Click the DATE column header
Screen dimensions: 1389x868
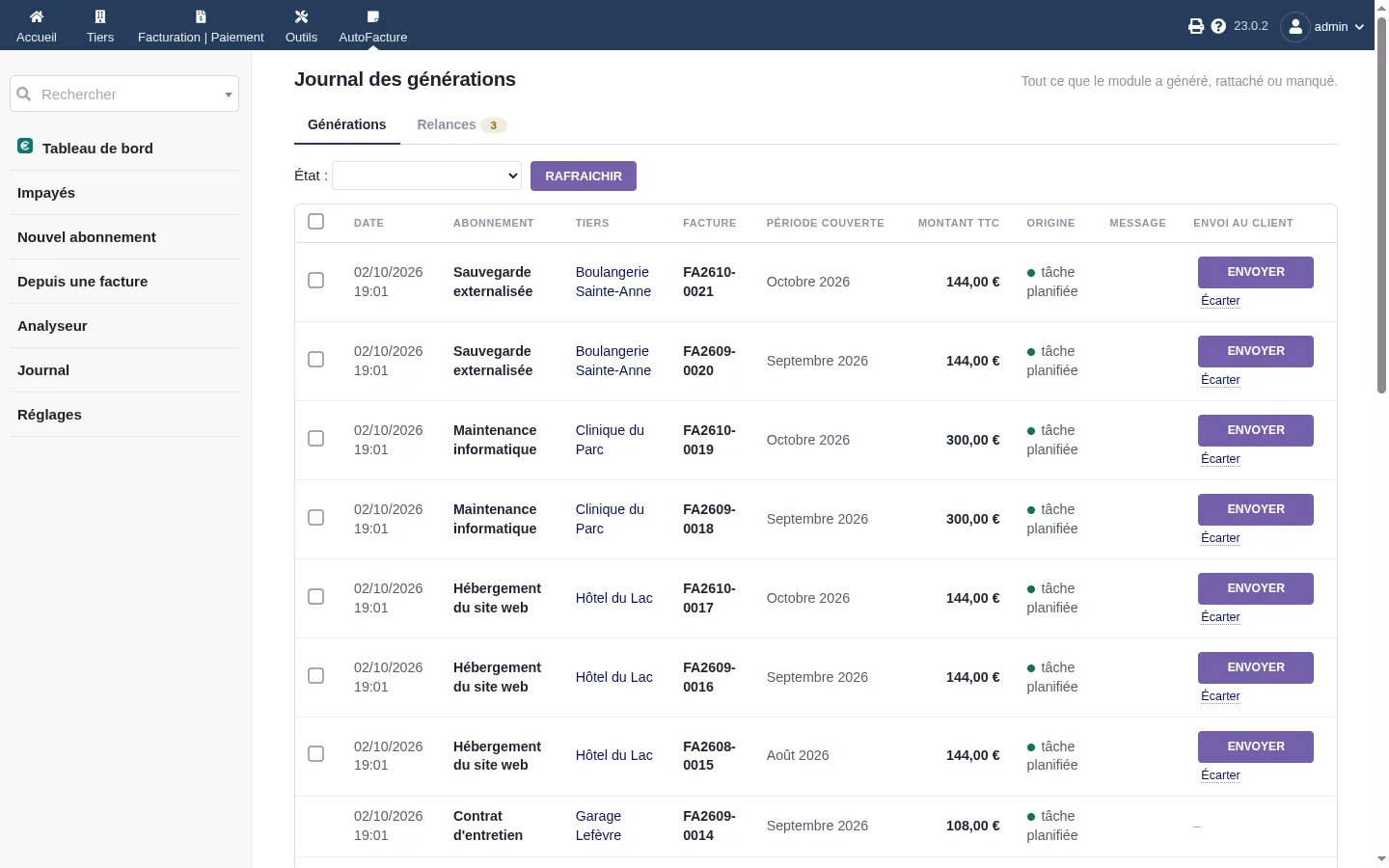368,223
